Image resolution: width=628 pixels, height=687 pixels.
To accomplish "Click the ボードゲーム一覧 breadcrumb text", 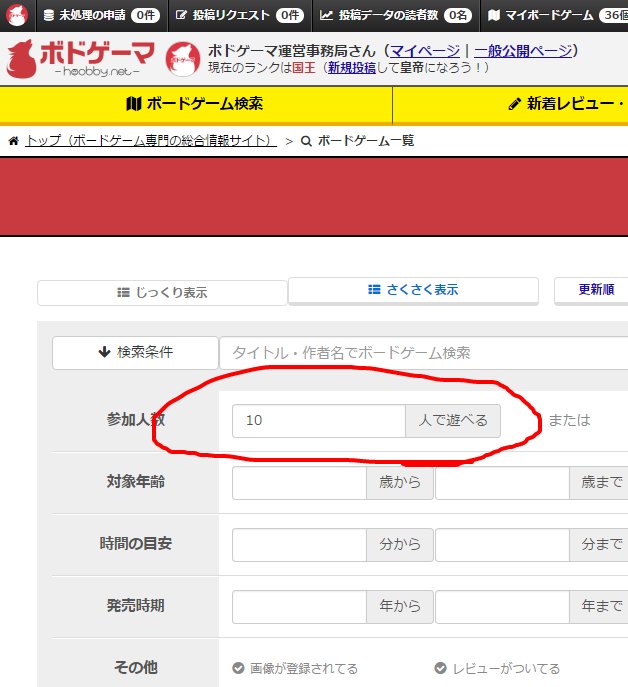I will 366,141.
